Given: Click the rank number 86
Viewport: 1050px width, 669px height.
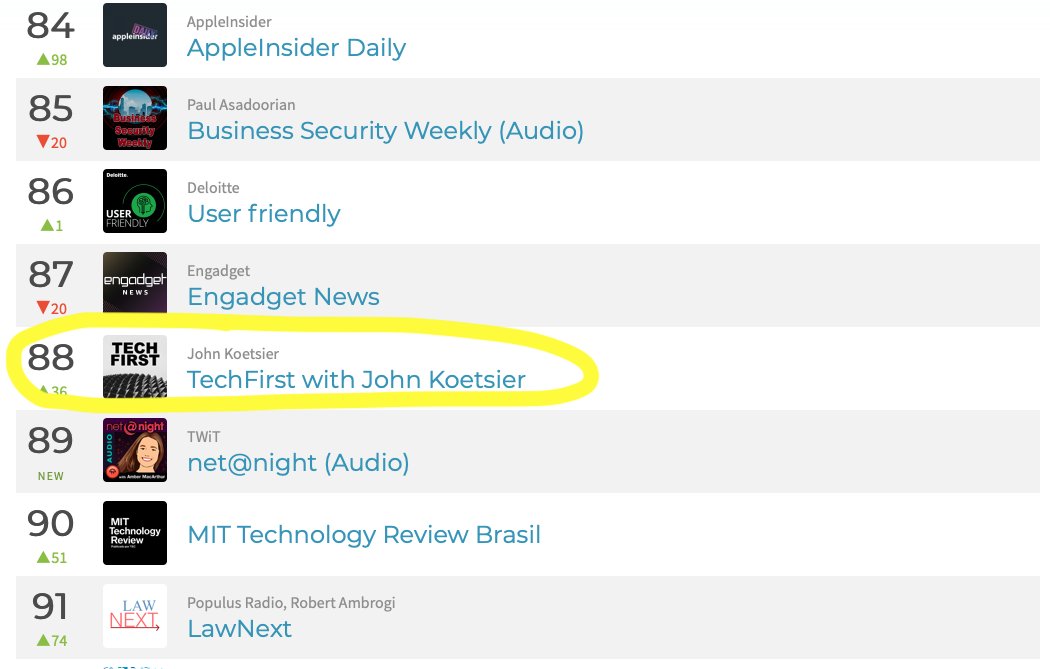Looking at the screenshot, I should coord(51,192).
